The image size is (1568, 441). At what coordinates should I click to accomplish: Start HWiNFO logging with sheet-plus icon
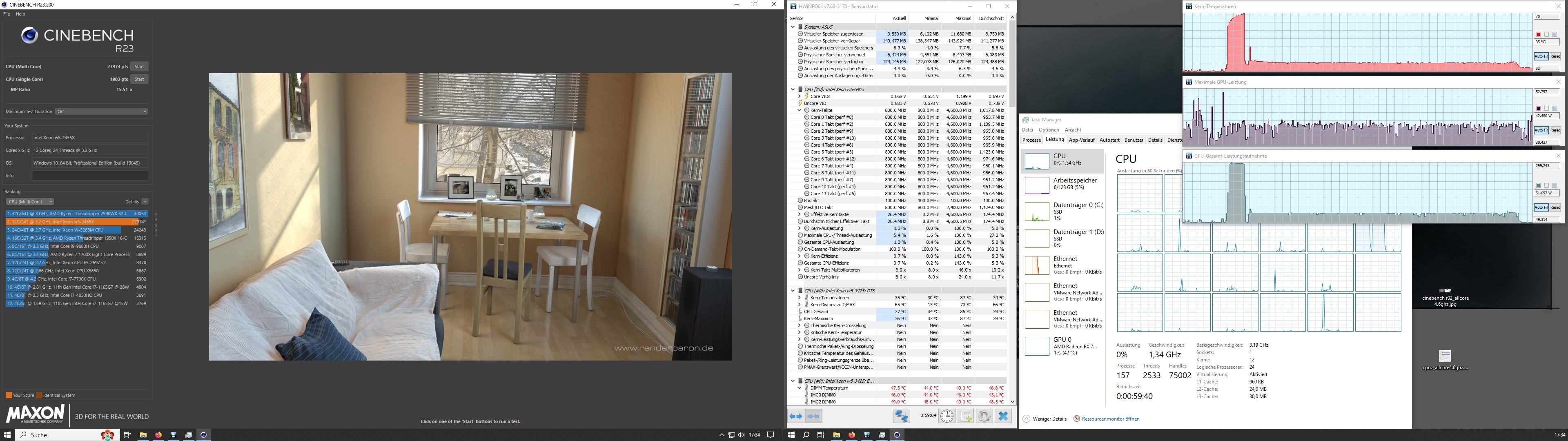tap(965, 416)
